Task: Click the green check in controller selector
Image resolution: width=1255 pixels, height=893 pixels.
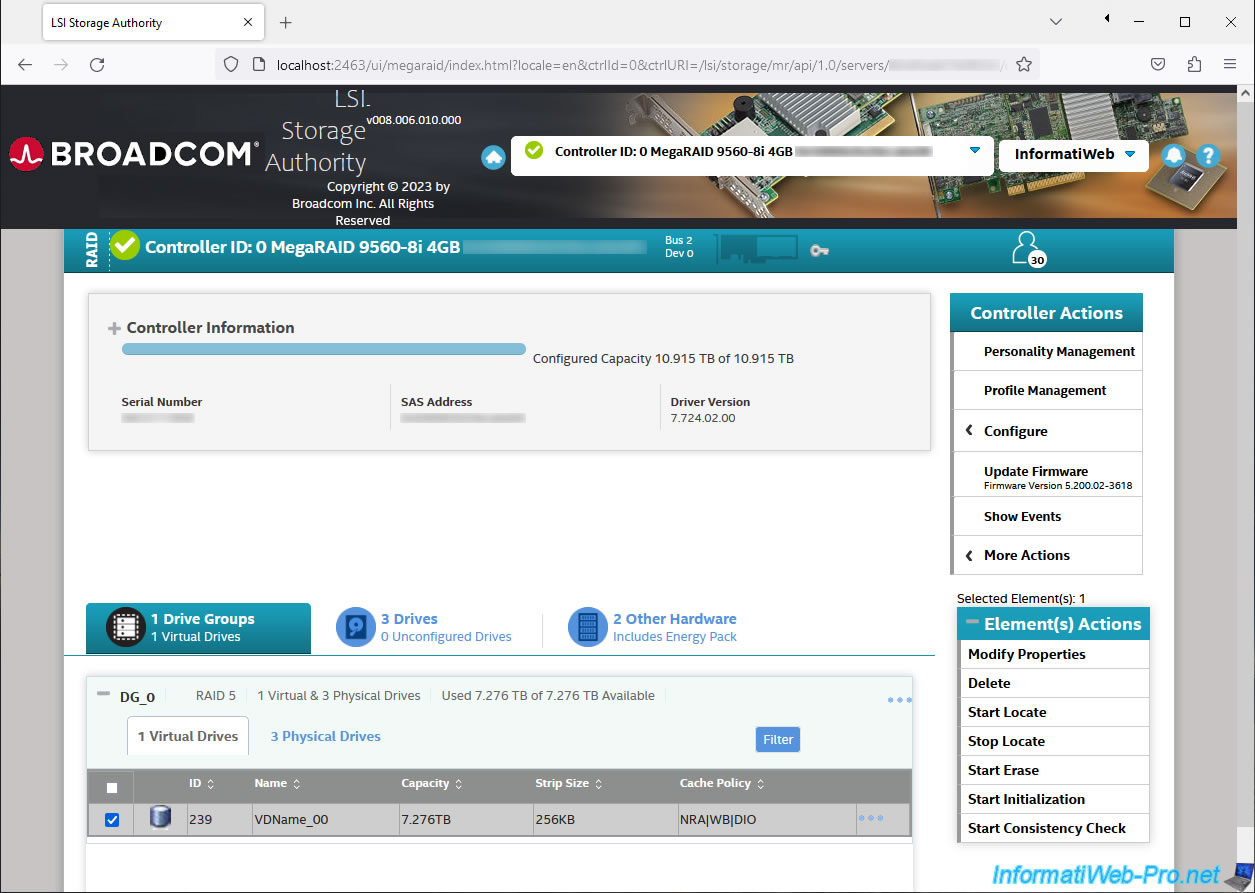Action: (534, 150)
